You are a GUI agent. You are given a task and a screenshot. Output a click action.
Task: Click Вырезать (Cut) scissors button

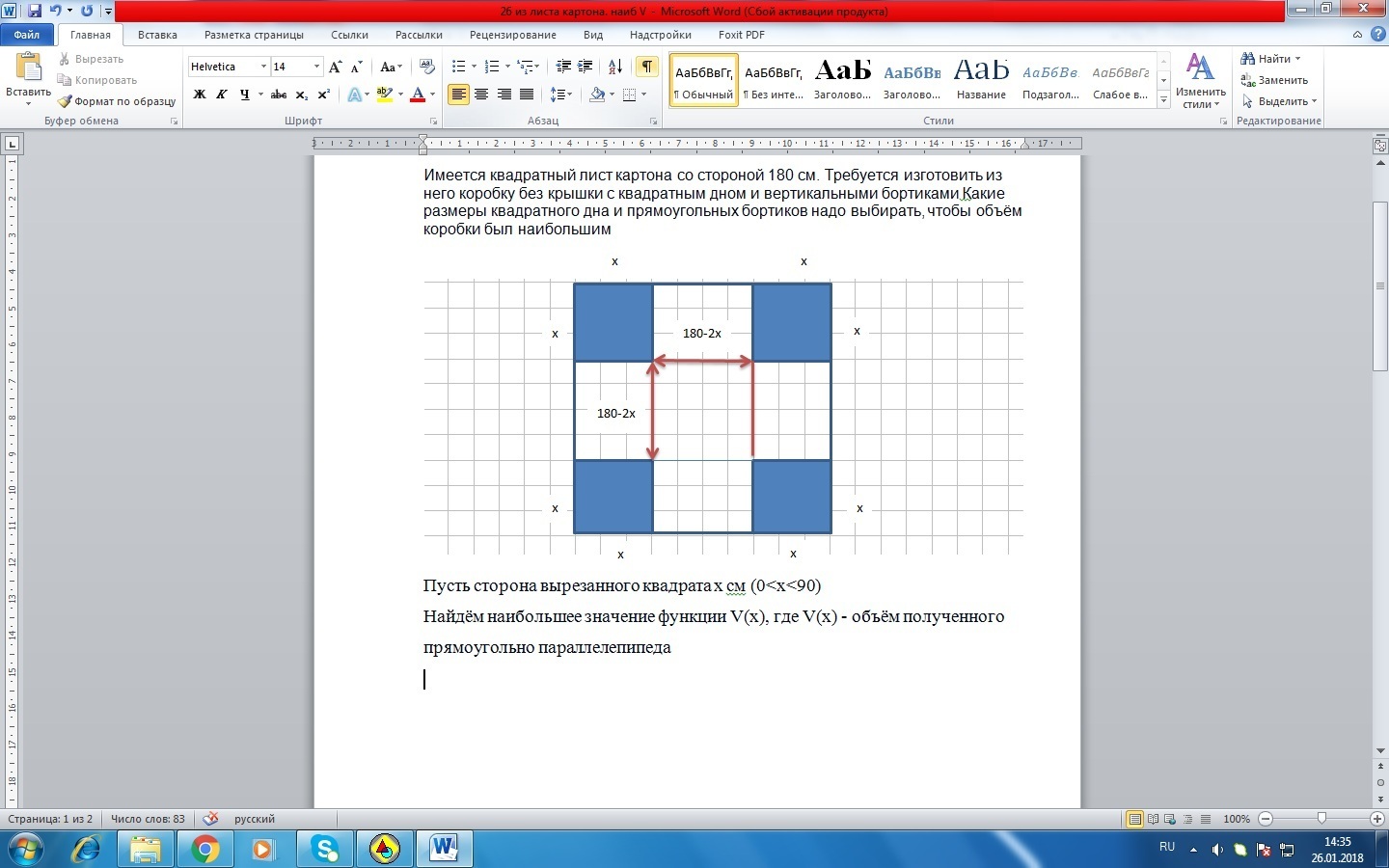(x=92, y=59)
